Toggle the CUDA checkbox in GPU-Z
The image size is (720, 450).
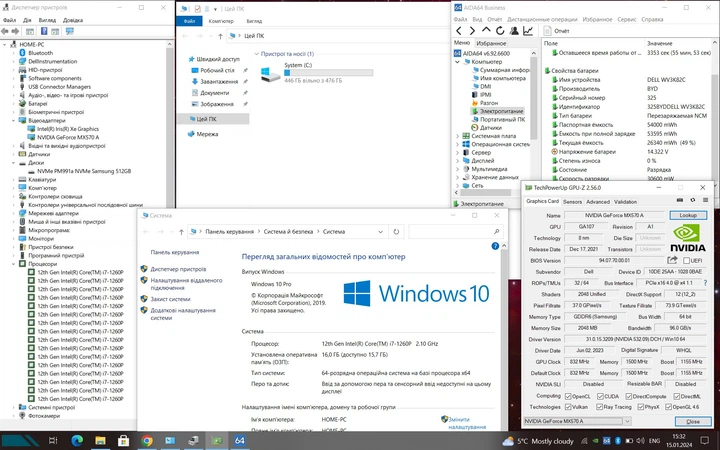point(600,396)
